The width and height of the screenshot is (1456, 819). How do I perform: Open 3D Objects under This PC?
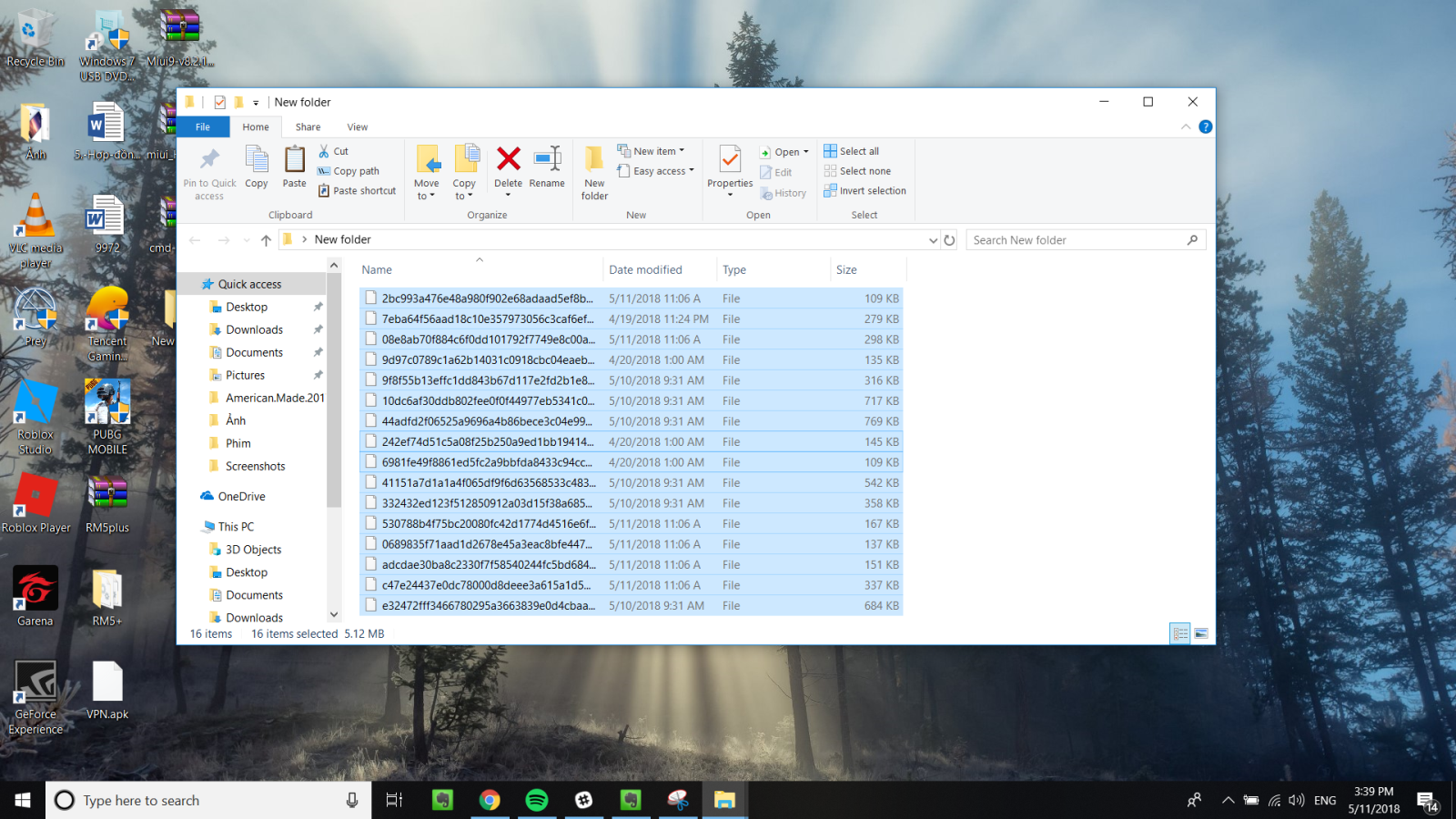[x=251, y=550]
